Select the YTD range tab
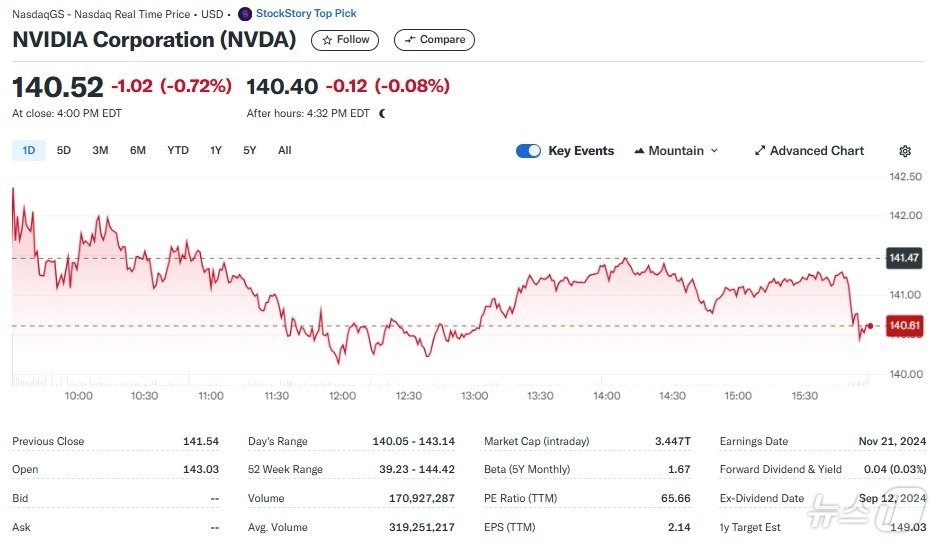This screenshot has height=544, width=937. (x=178, y=151)
